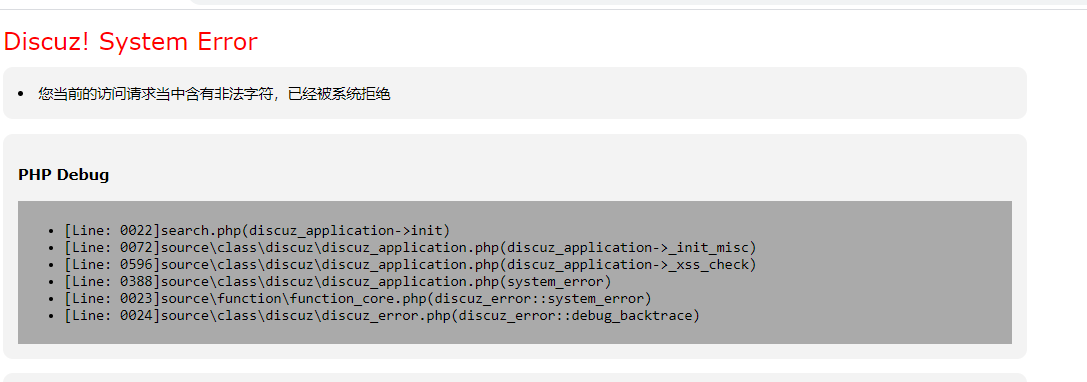Screen dimensions: 1087x382
Task: Click the illegal characters error message text
Action: pyautogui.click(x=214, y=94)
